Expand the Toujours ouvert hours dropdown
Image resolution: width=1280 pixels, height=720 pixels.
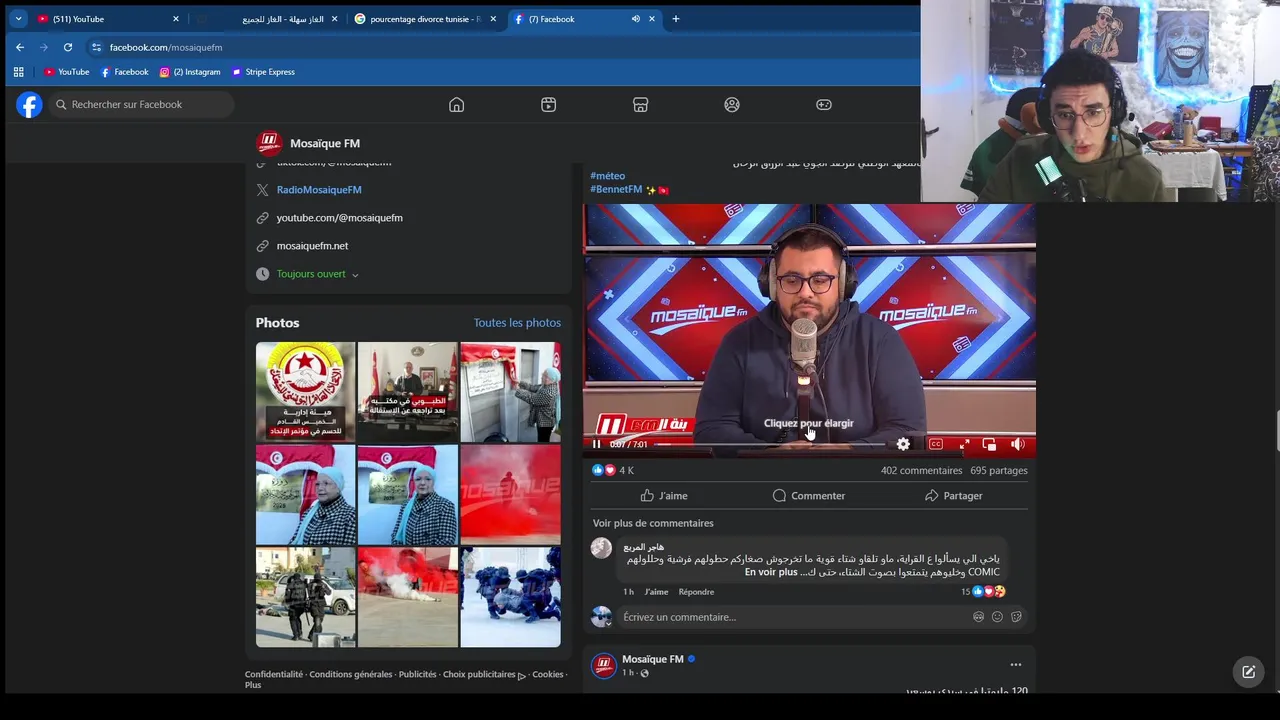[x=317, y=274]
